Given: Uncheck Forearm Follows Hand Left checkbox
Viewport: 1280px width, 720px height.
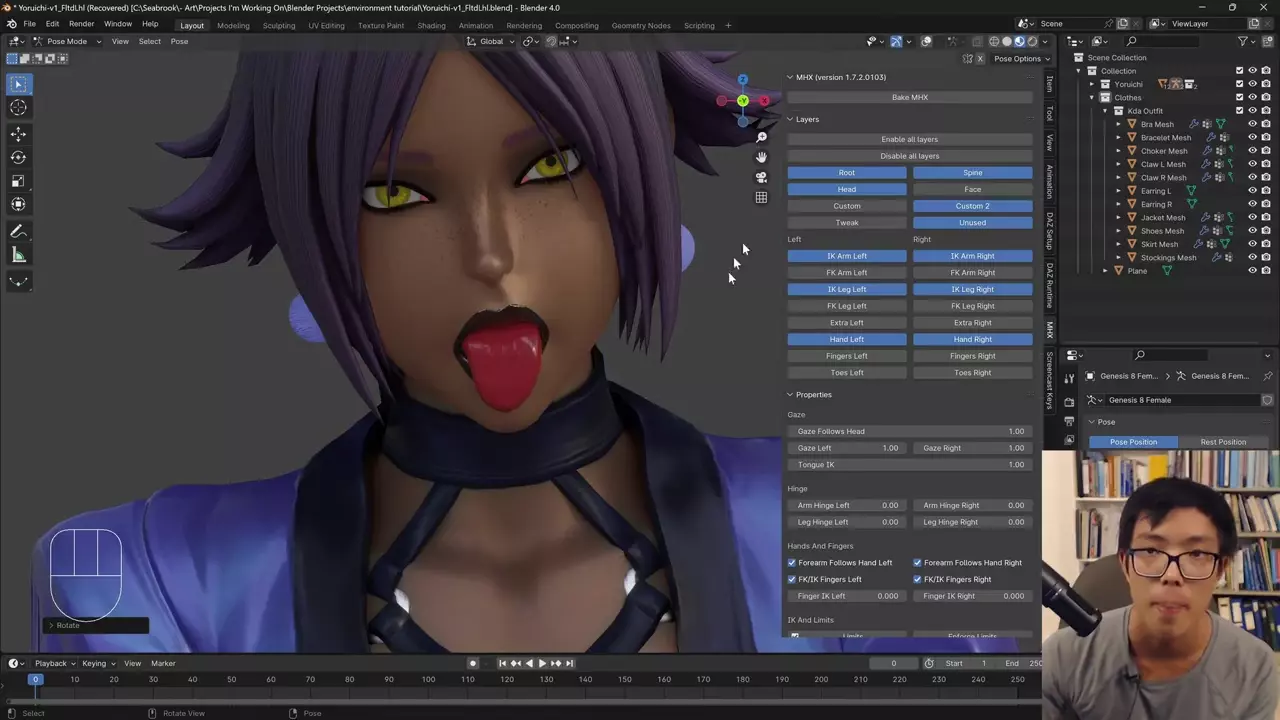Looking at the screenshot, I should pos(792,563).
